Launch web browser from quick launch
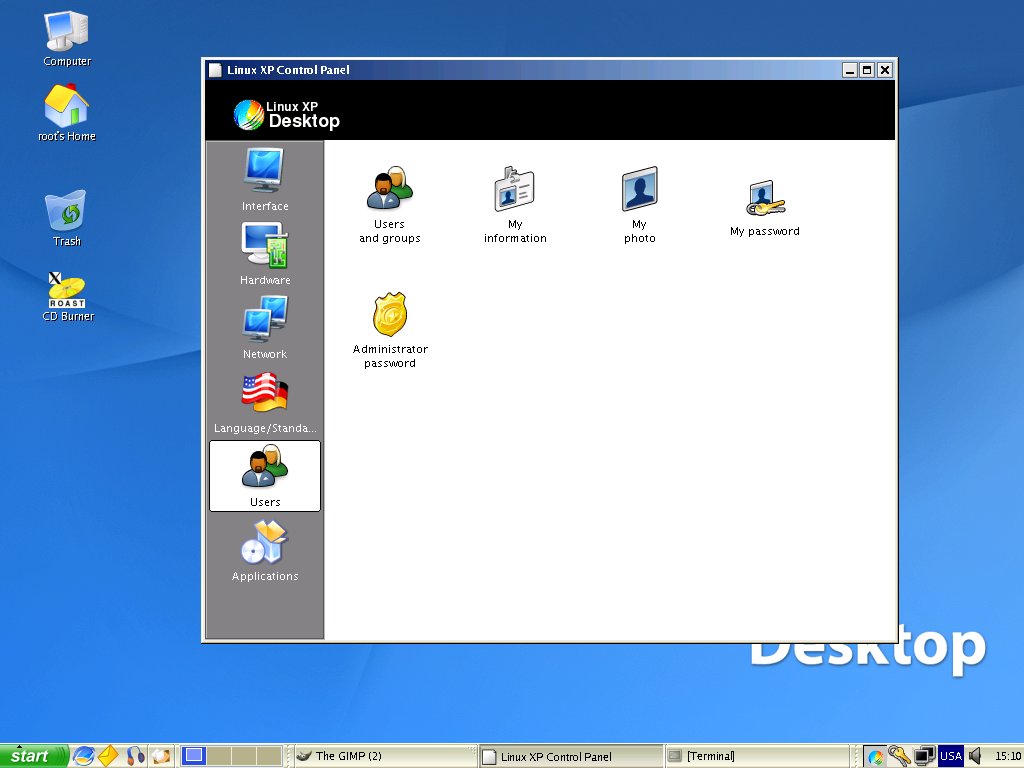 [84, 756]
